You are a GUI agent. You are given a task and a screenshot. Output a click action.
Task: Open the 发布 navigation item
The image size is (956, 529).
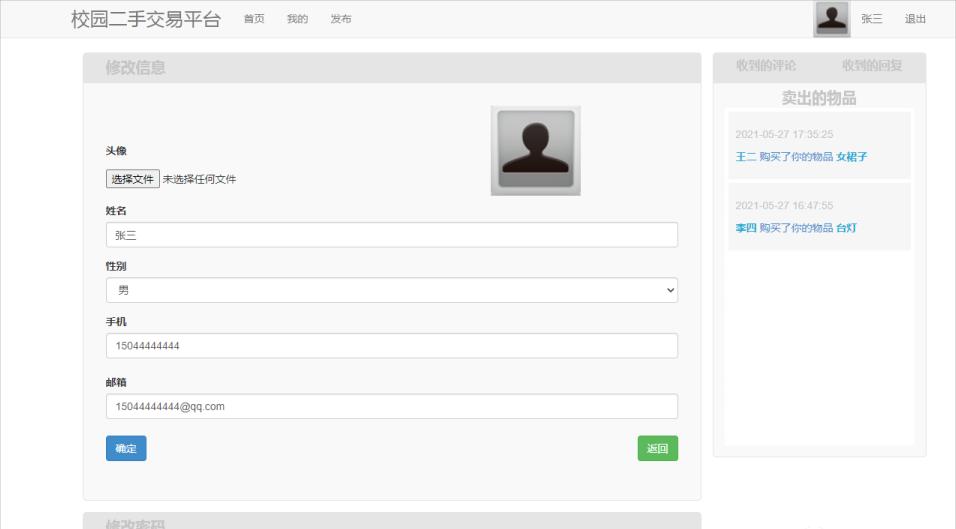341,19
